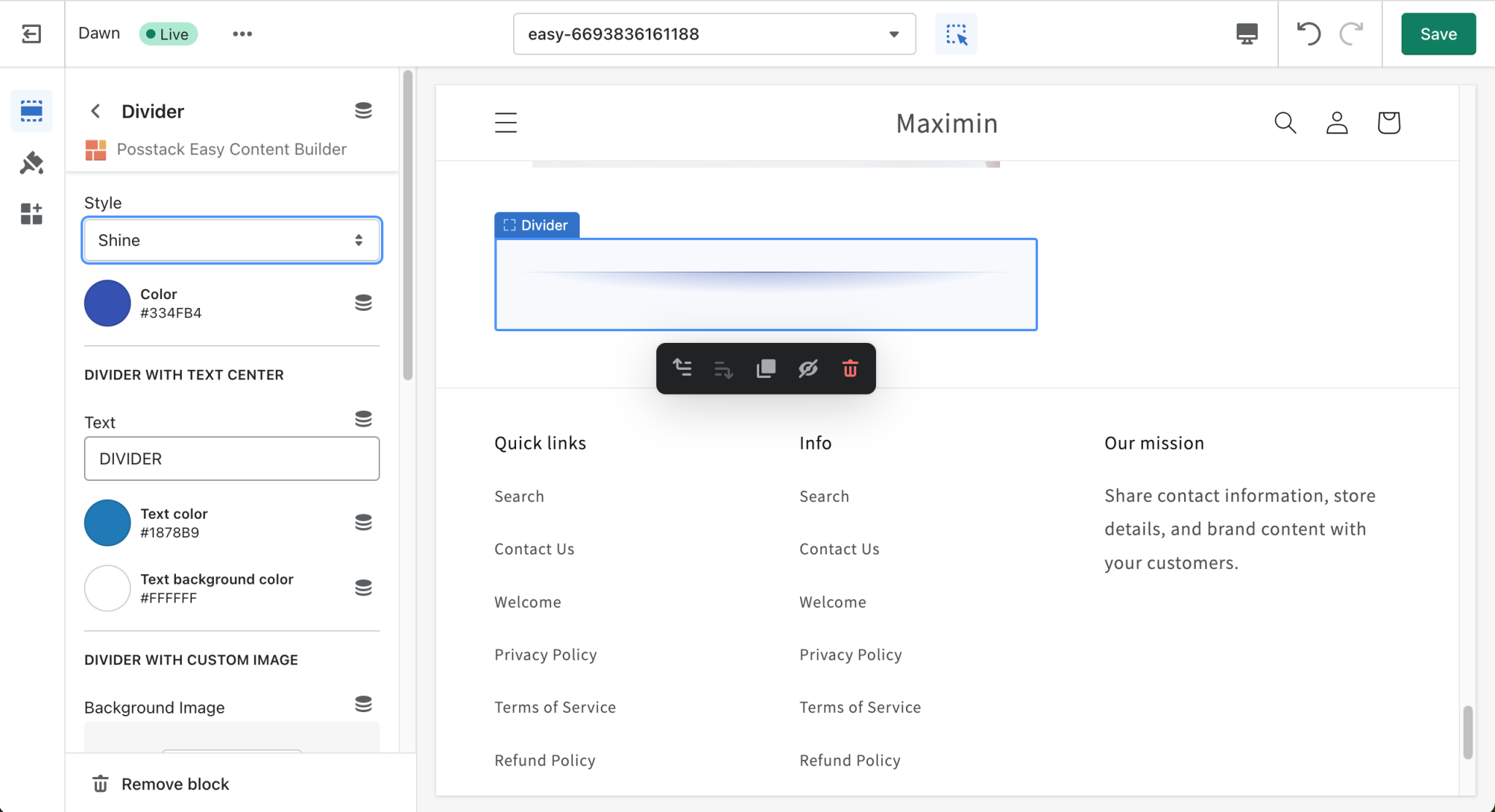This screenshot has width=1495, height=812.
Task: Duplicate the Divider block
Action: (x=765, y=368)
